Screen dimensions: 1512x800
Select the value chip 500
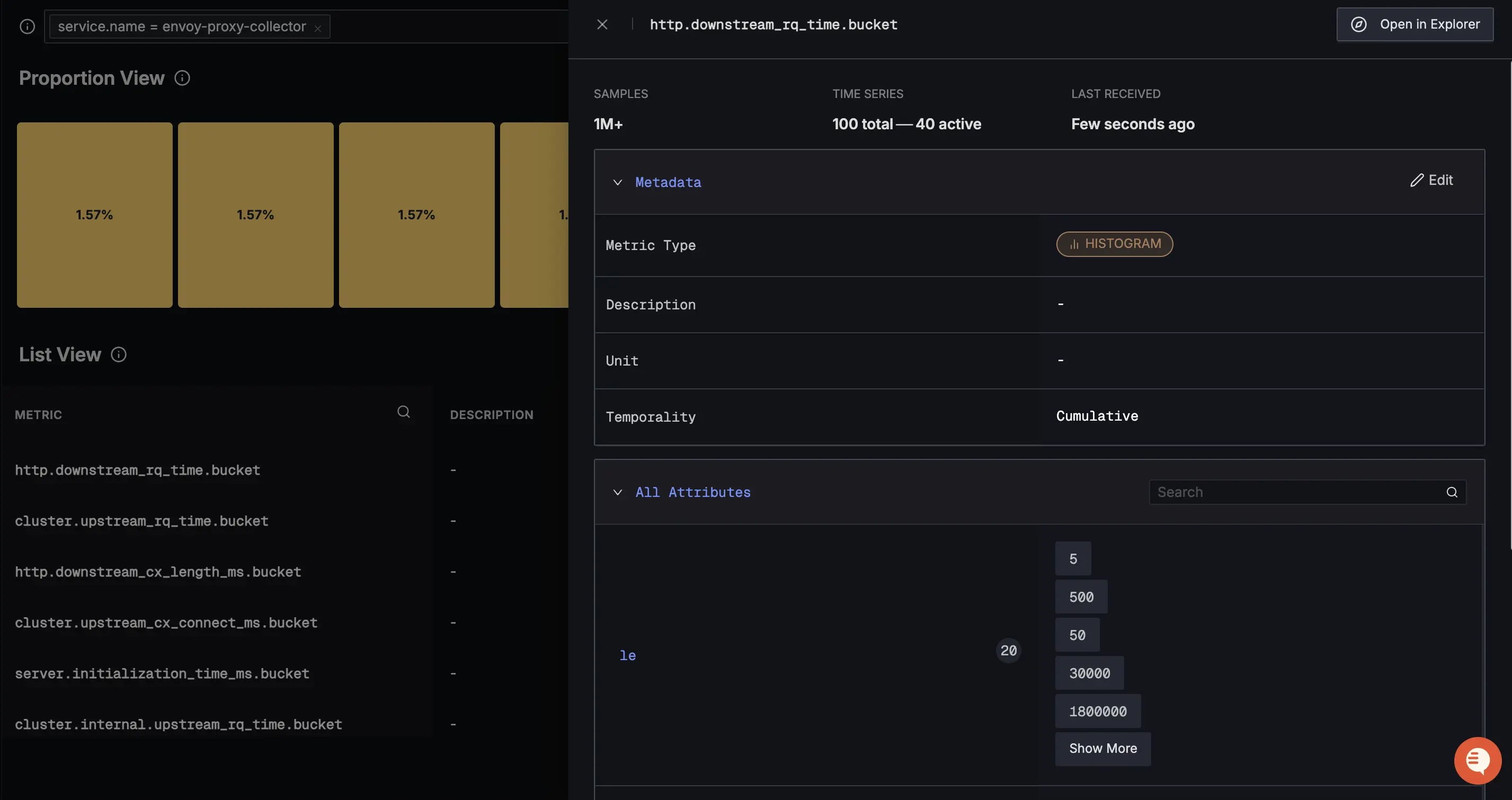(1081, 597)
